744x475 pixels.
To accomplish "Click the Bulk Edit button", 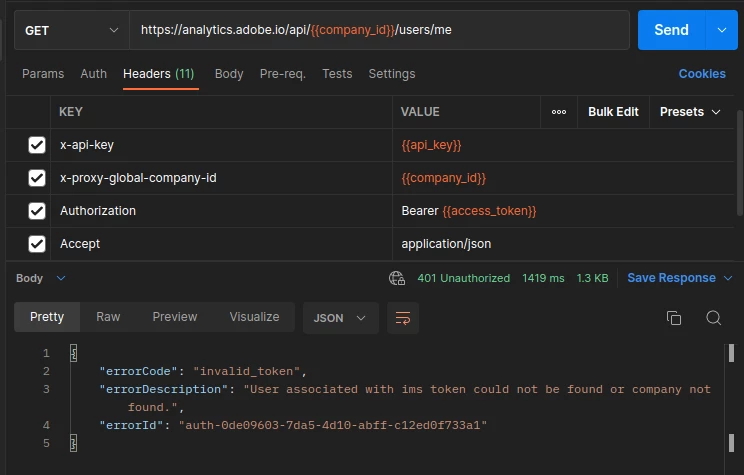I will [613, 112].
